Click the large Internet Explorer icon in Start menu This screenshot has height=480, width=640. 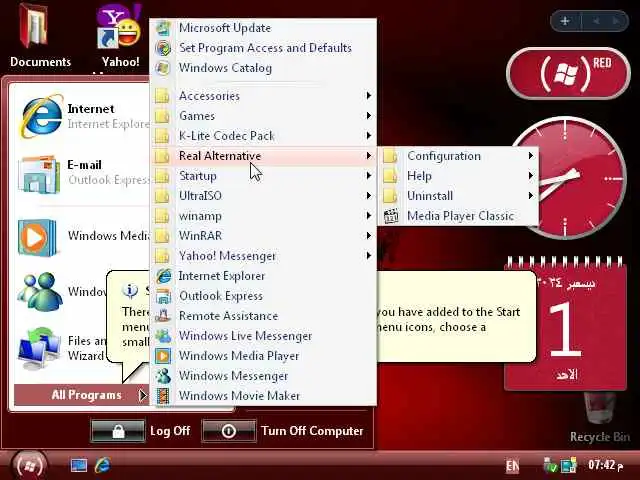(x=41, y=116)
